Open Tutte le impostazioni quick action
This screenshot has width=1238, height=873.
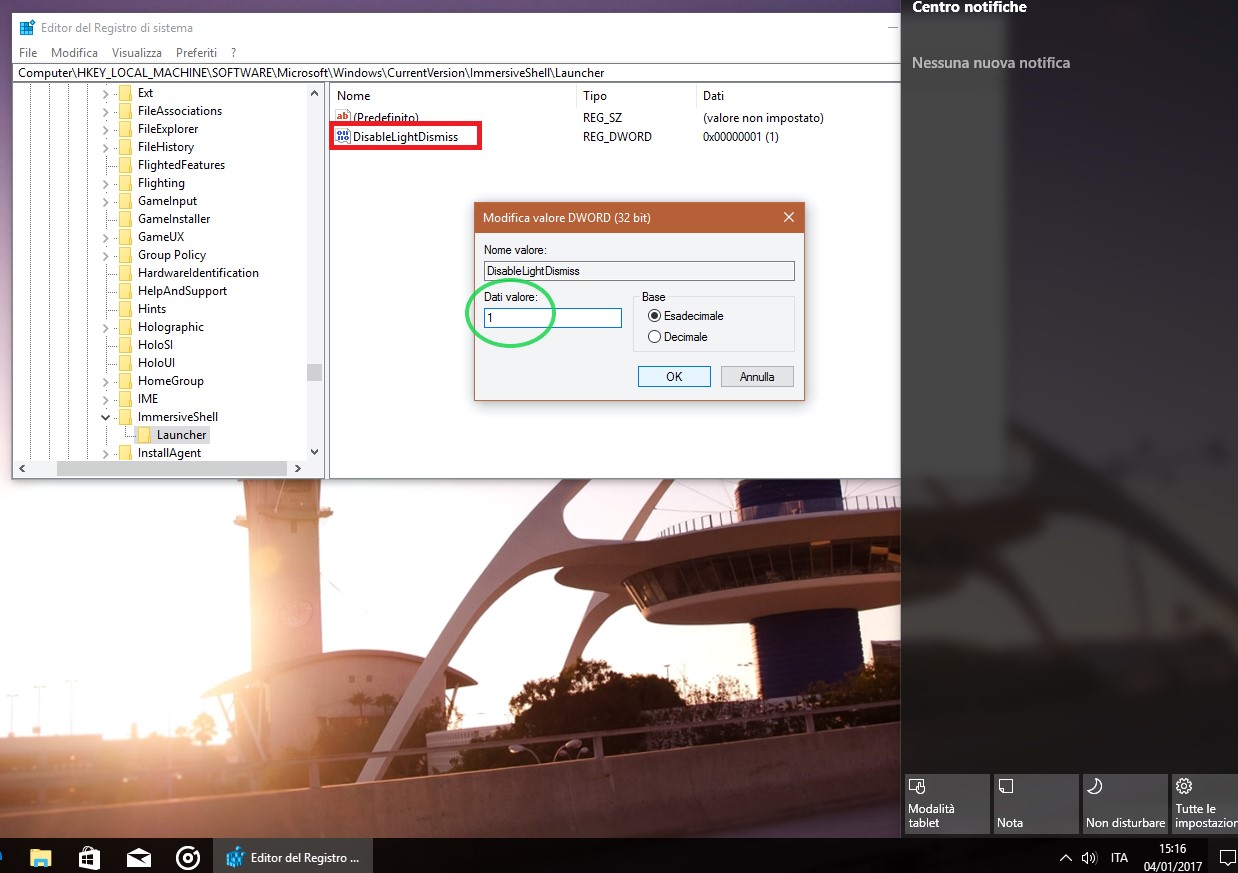pos(1204,803)
